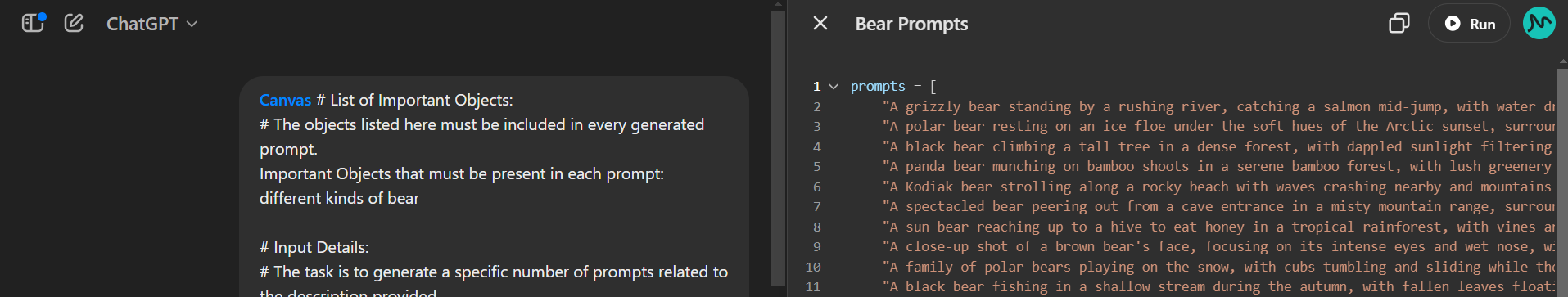Open the sidebar panel icon

coord(33,23)
